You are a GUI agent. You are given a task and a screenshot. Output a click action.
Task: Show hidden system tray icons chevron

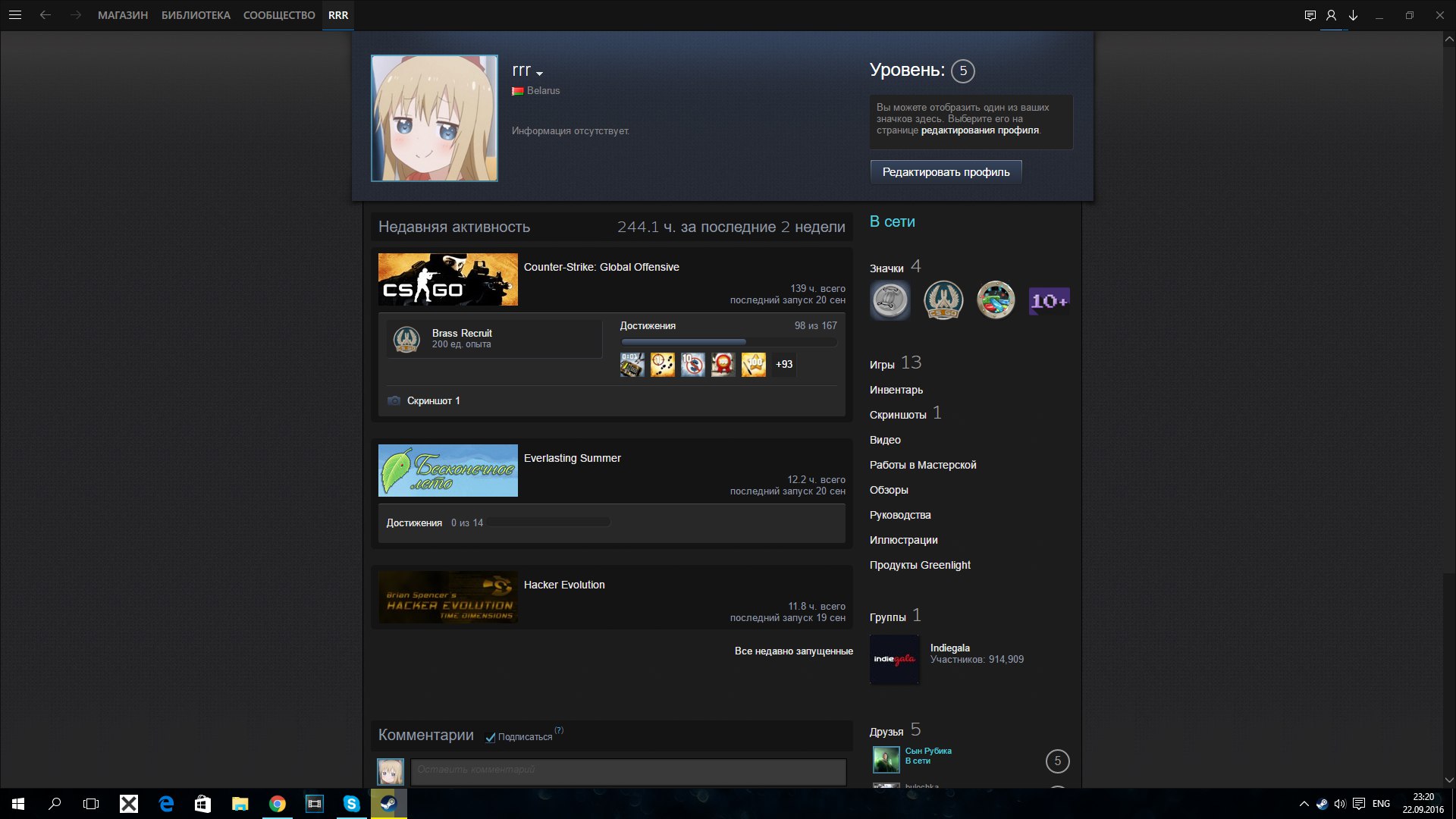click(1304, 804)
